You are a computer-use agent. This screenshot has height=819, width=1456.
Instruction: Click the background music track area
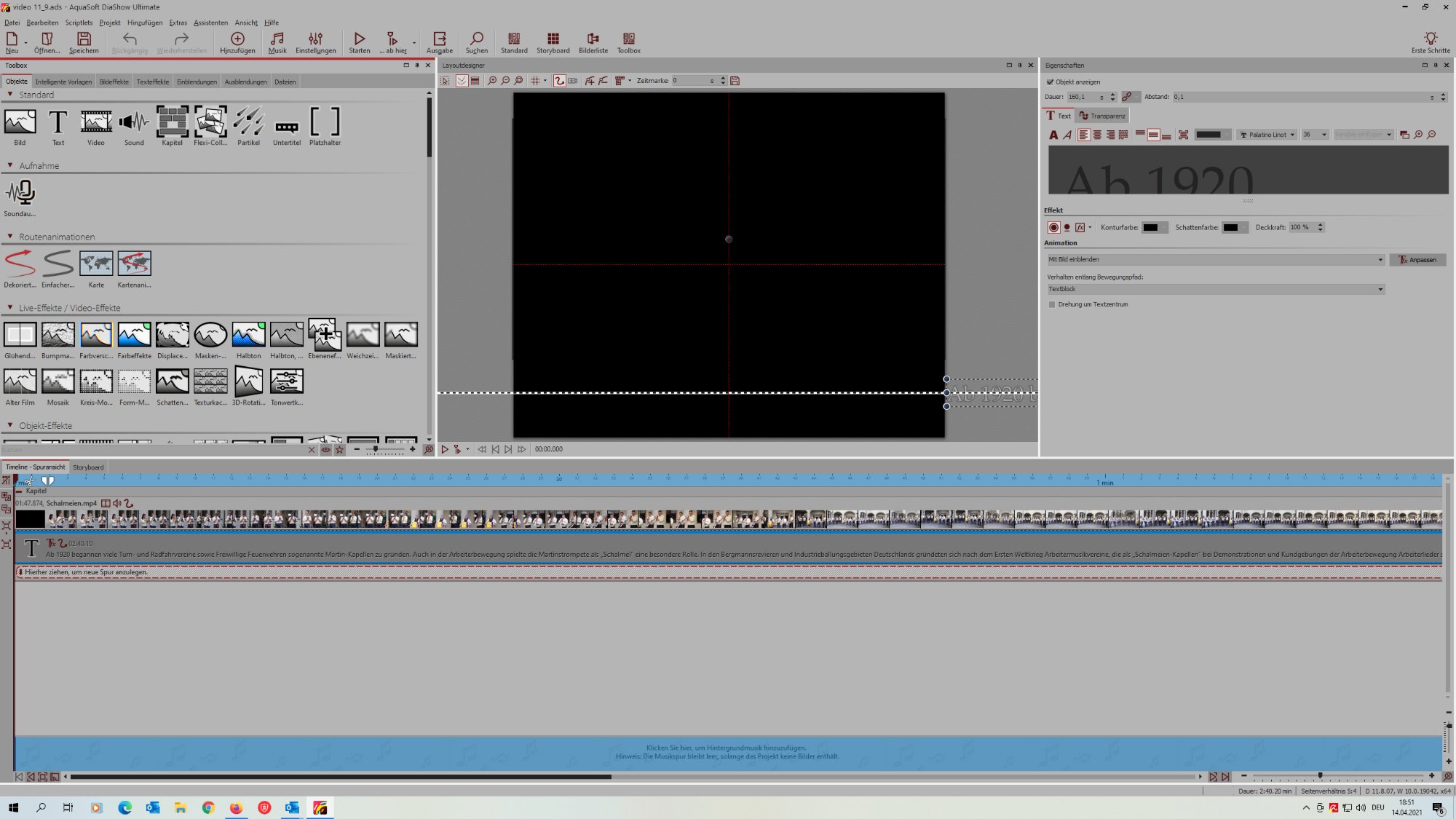(x=727, y=752)
